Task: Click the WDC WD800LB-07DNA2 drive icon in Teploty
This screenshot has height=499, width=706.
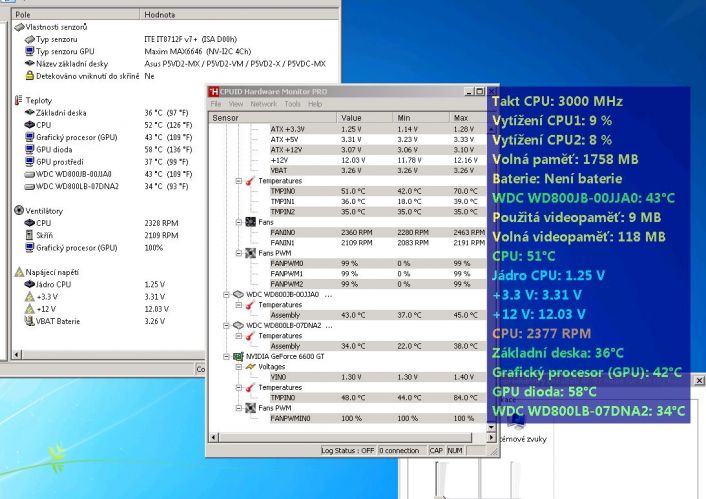Action: pyautogui.click(x=30, y=186)
